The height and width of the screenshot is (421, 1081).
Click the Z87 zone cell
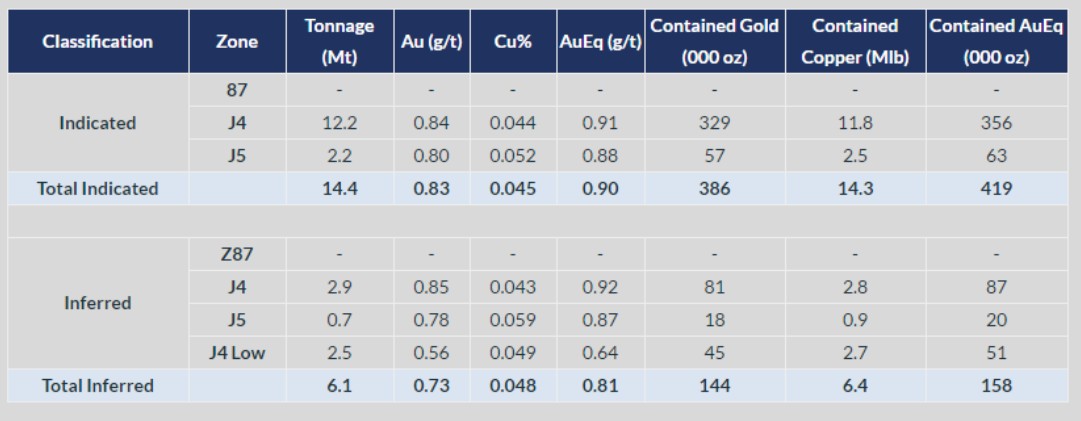(x=236, y=255)
